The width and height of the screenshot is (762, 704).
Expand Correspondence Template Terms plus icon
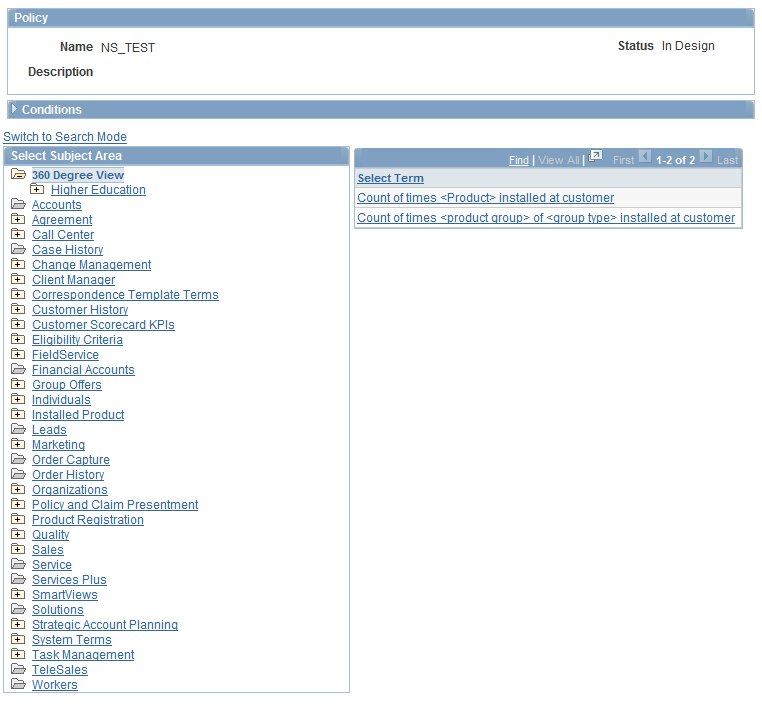(x=18, y=294)
